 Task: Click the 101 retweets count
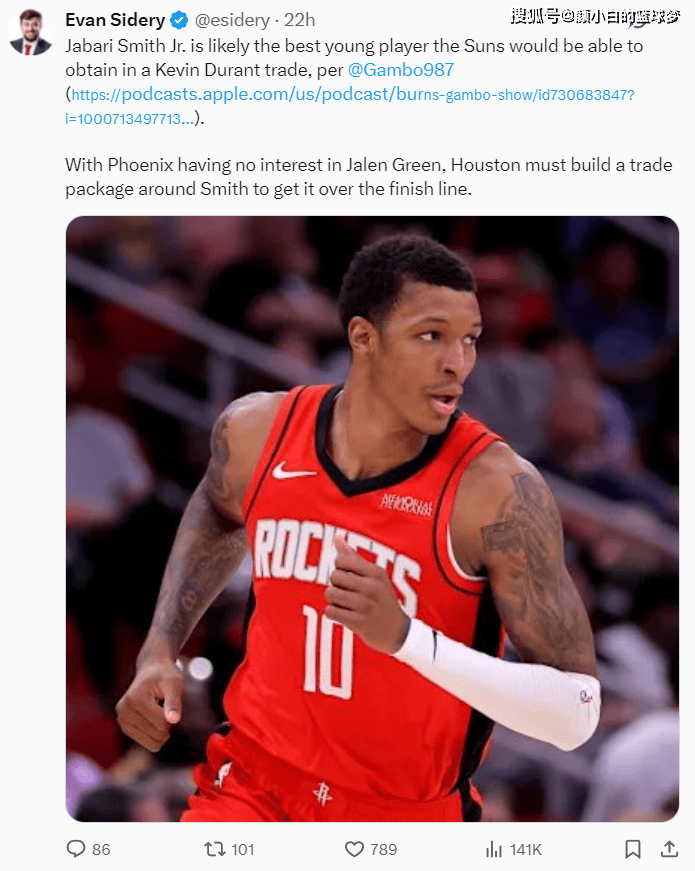[242, 849]
